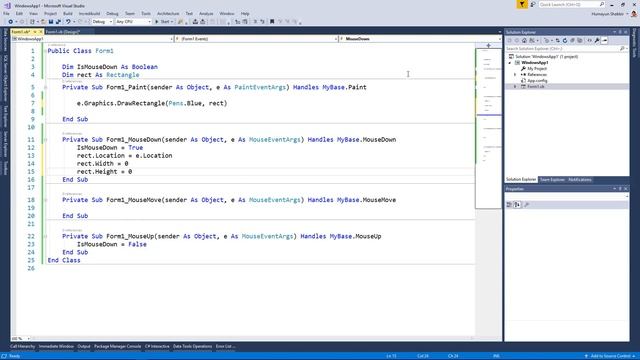
Task: Open the Build menu
Action: point(68,13)
